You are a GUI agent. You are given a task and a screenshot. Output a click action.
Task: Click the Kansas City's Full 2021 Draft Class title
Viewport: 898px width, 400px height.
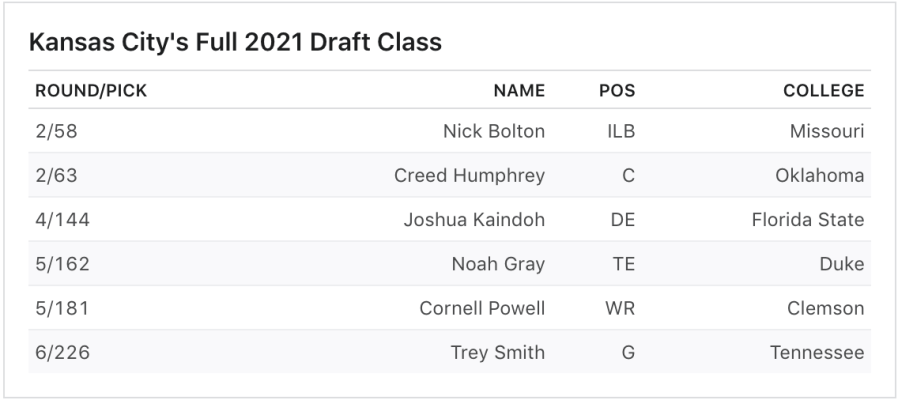(x=235, y=43)
